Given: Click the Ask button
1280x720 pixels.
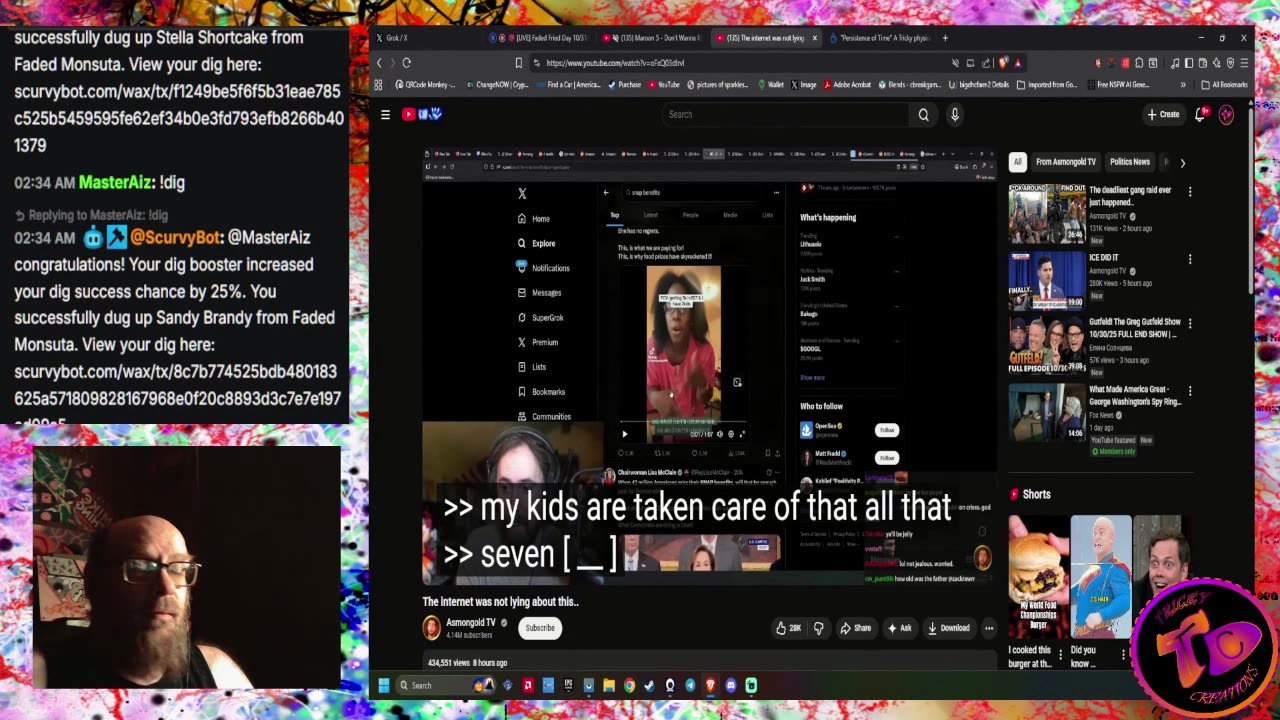Looking at the screenshot, I should (x=900, y=628).
